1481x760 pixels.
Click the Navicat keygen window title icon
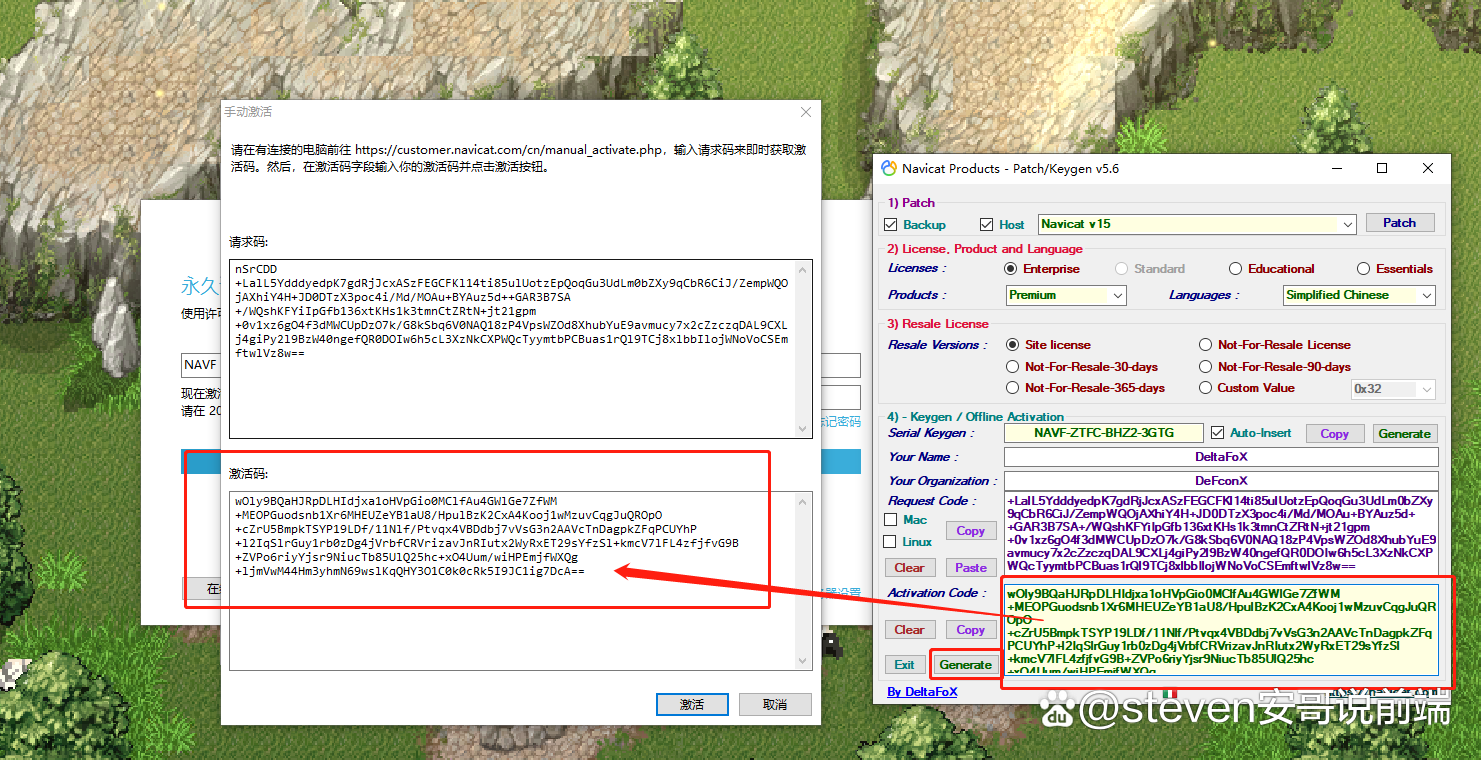tap(889, 169)
